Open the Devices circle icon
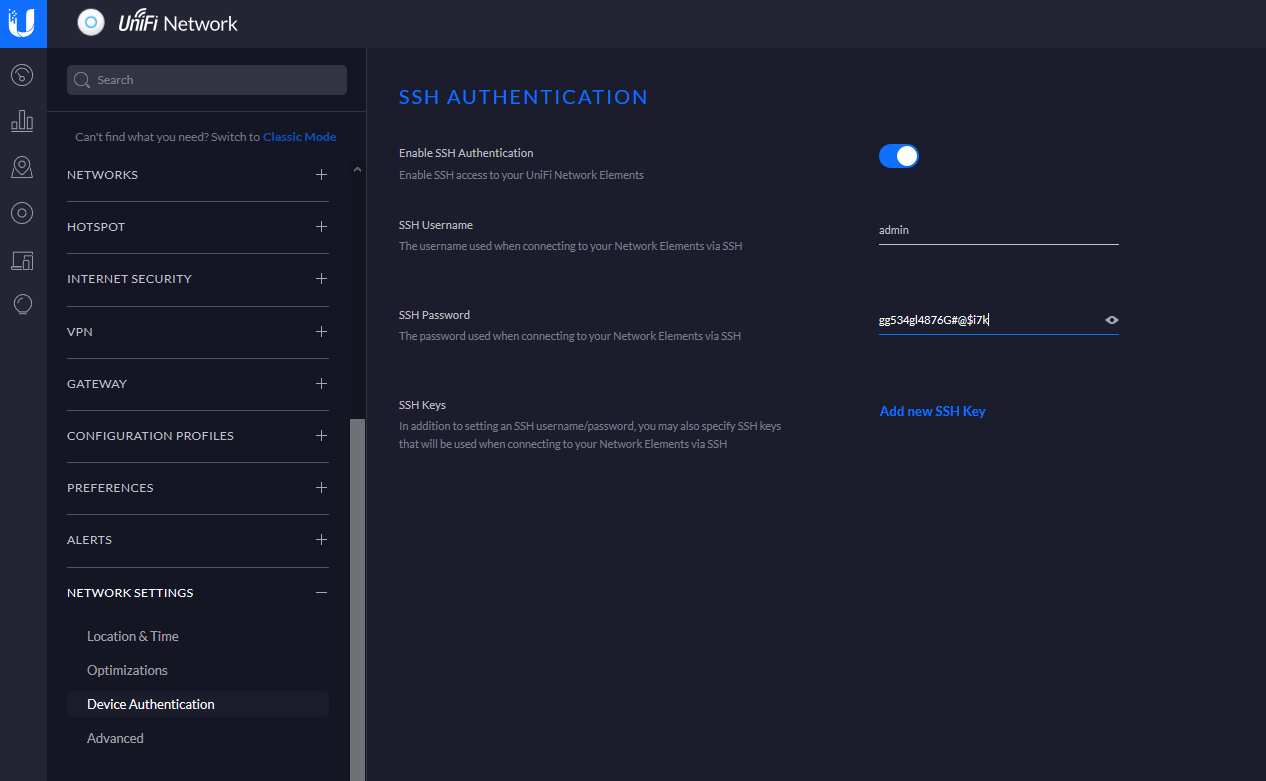 22,213
